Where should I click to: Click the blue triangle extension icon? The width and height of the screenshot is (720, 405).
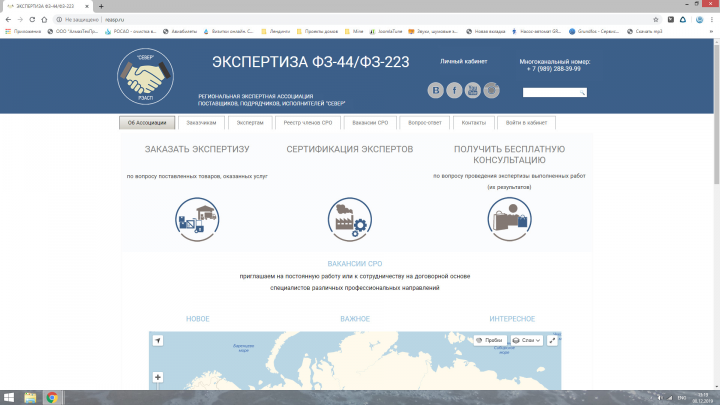pyautogui.click(x=683, y=19)
